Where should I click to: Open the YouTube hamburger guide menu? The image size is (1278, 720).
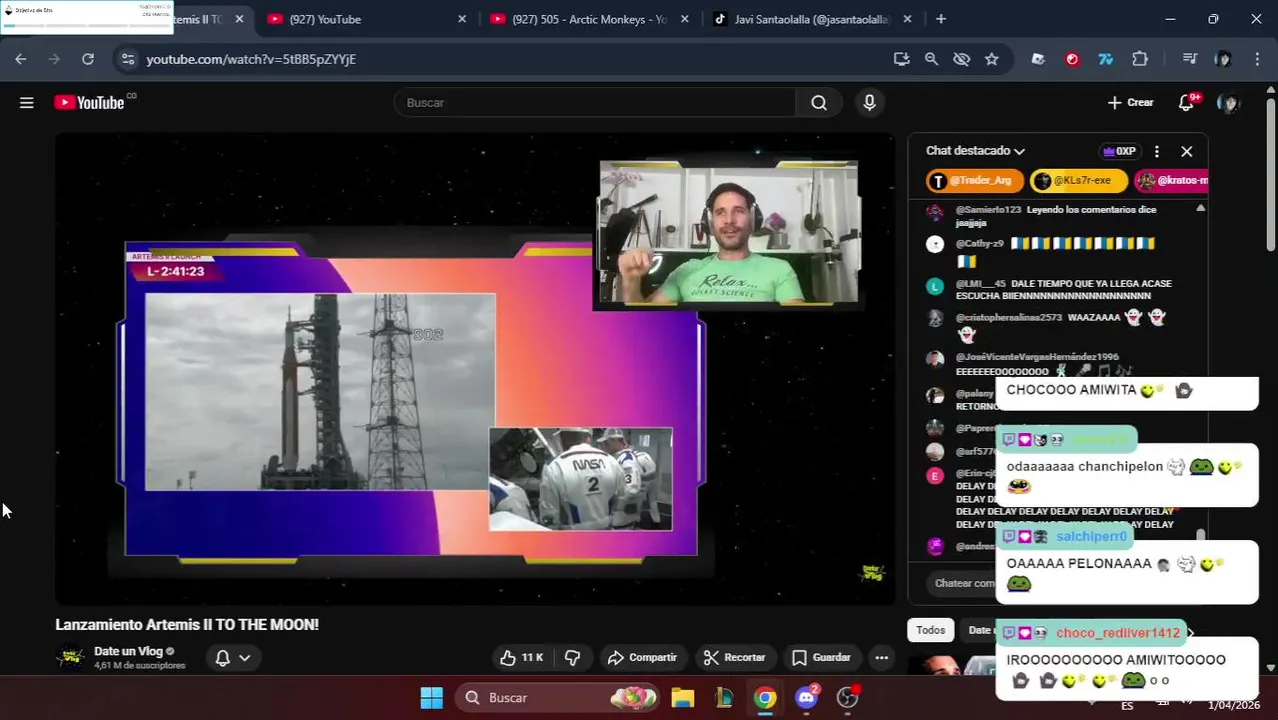[x=27, y=102]
